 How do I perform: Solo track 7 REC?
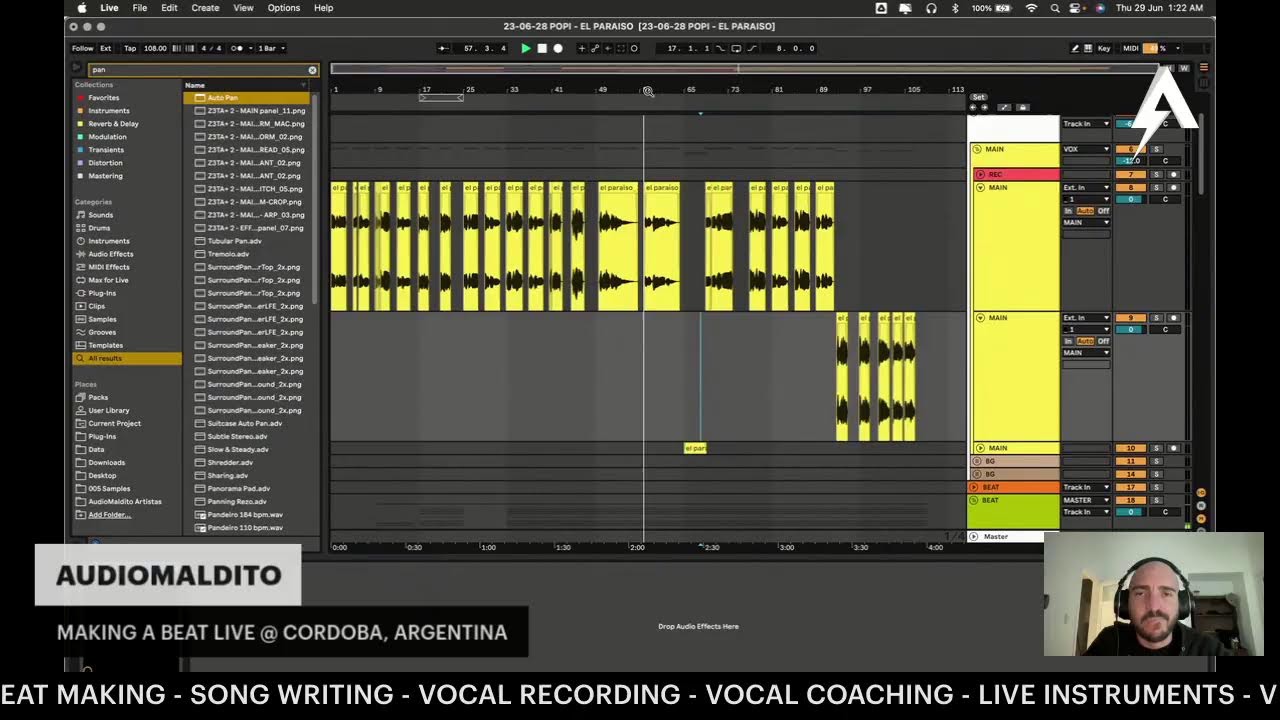click(x=1157, y=175)
